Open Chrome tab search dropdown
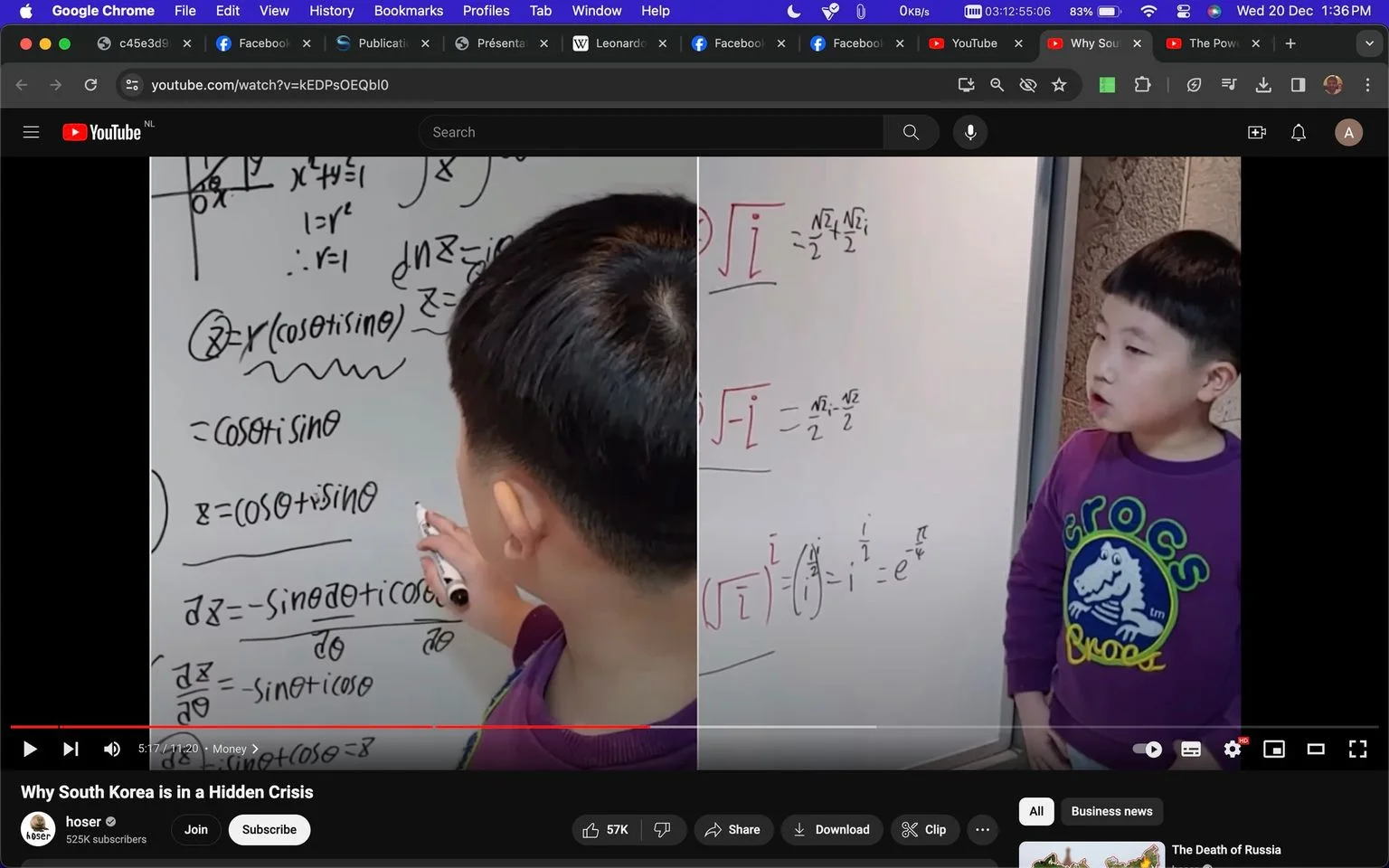The height and width of the screenshot is (868, 1389). 1369,43
